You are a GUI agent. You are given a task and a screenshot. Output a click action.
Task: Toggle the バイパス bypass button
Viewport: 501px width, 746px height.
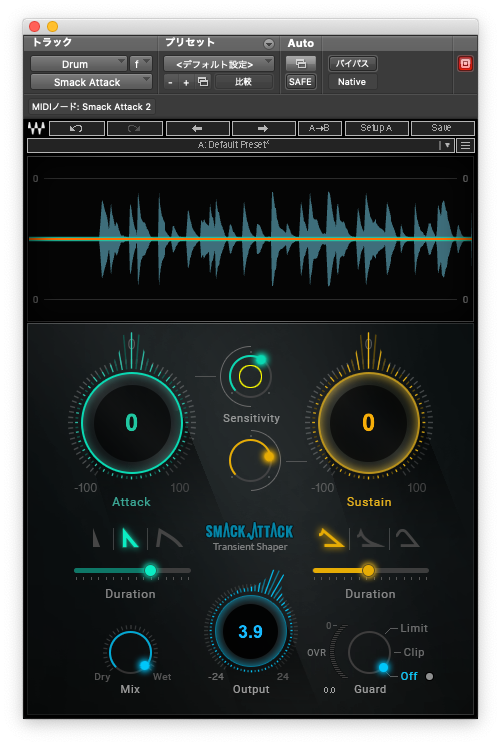pyautogui.click(x=352, y=63)
